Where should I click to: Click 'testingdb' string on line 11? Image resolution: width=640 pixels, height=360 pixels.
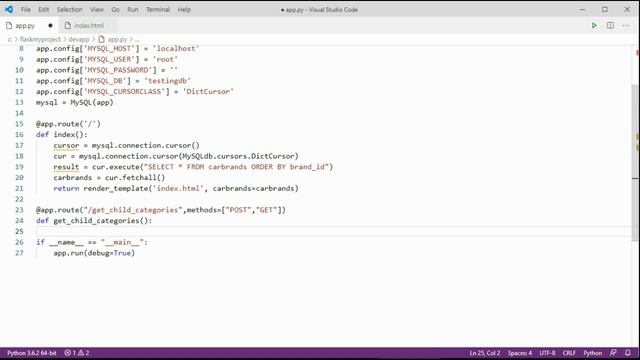point(167,81)
